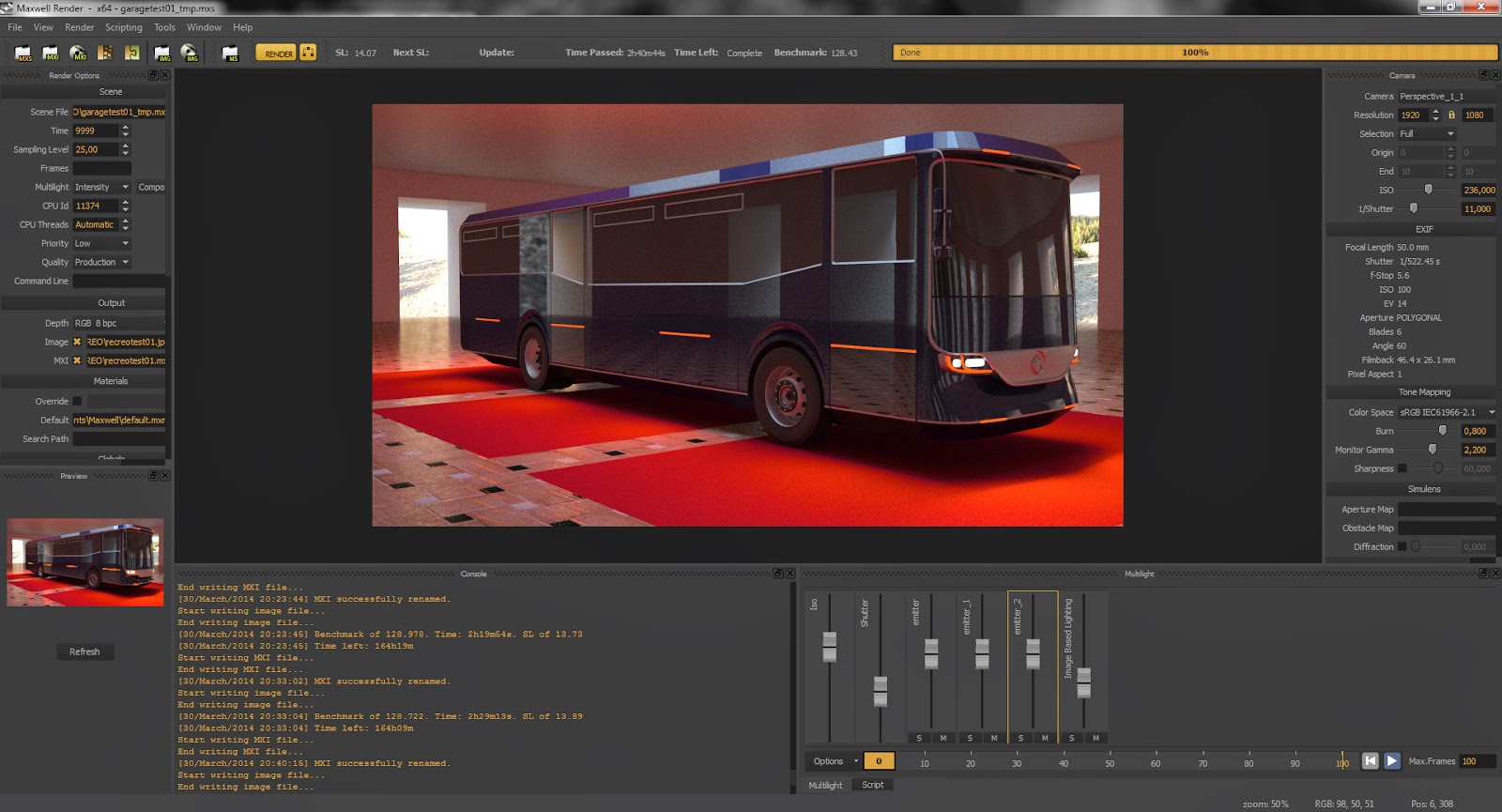Open the Color Space dropdown

[x=1447, y=412]
